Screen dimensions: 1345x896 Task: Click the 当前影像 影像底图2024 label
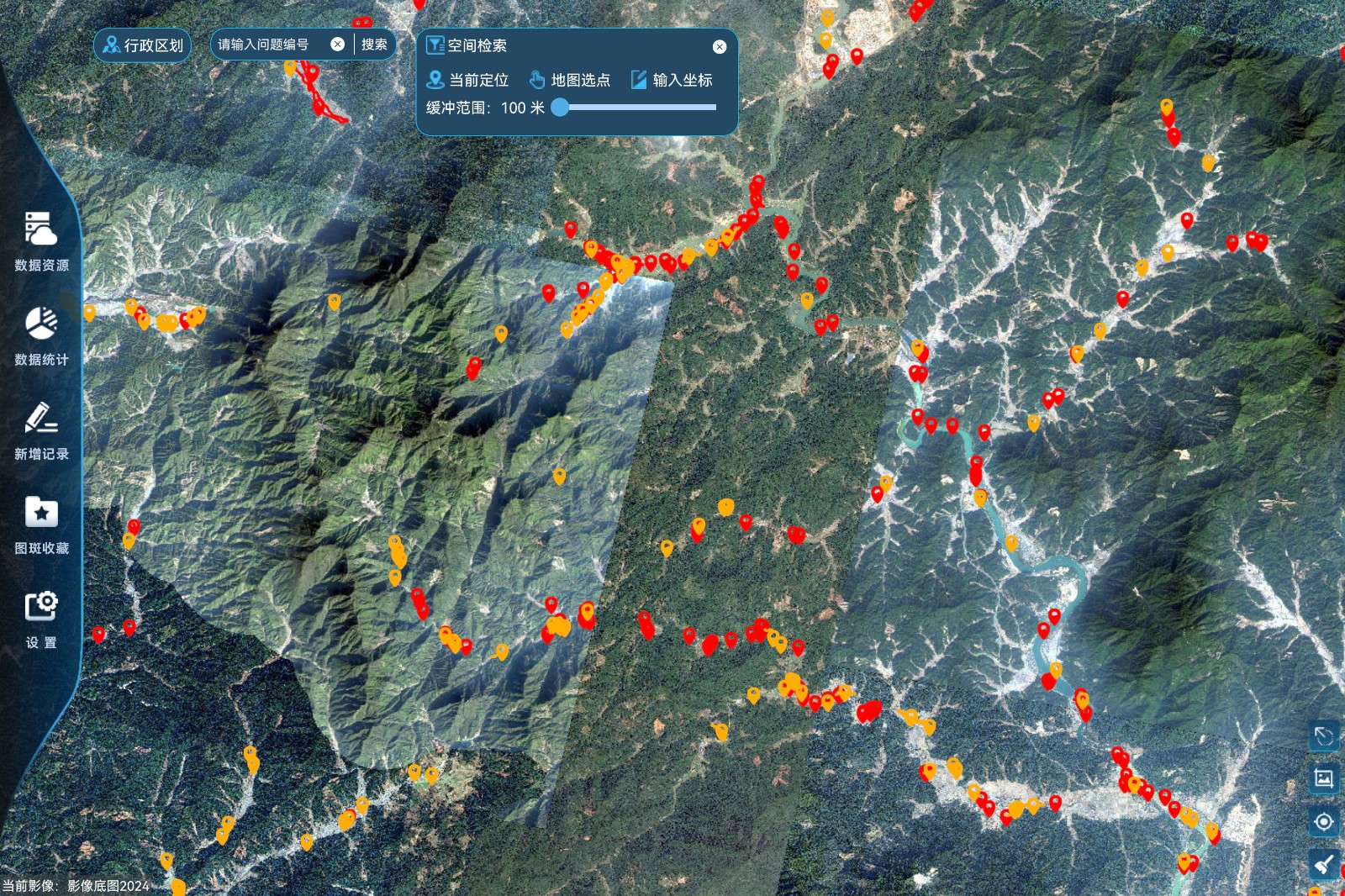(x=76, y=886)
